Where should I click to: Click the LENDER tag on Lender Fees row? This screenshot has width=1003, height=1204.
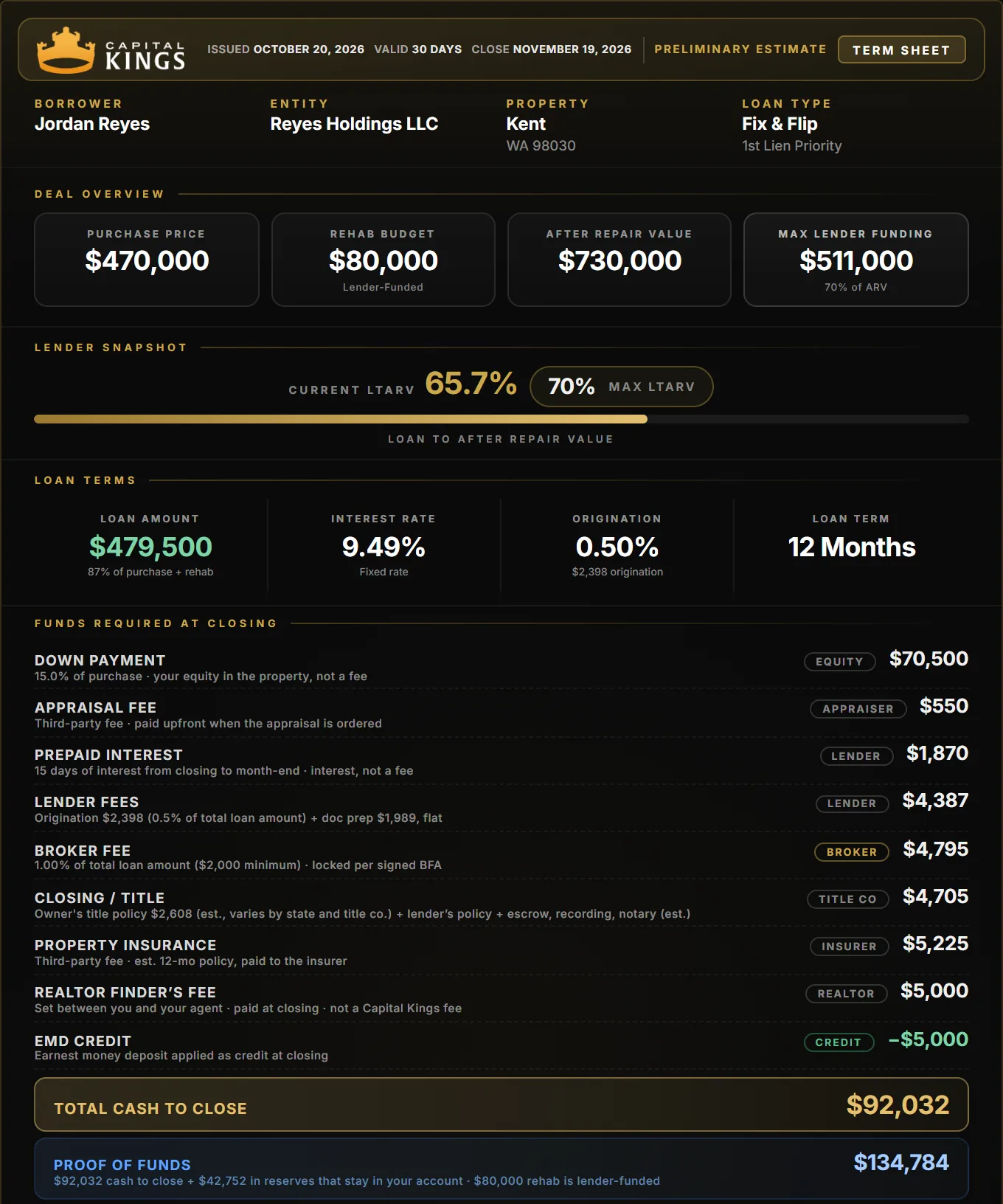coord(852,803)
